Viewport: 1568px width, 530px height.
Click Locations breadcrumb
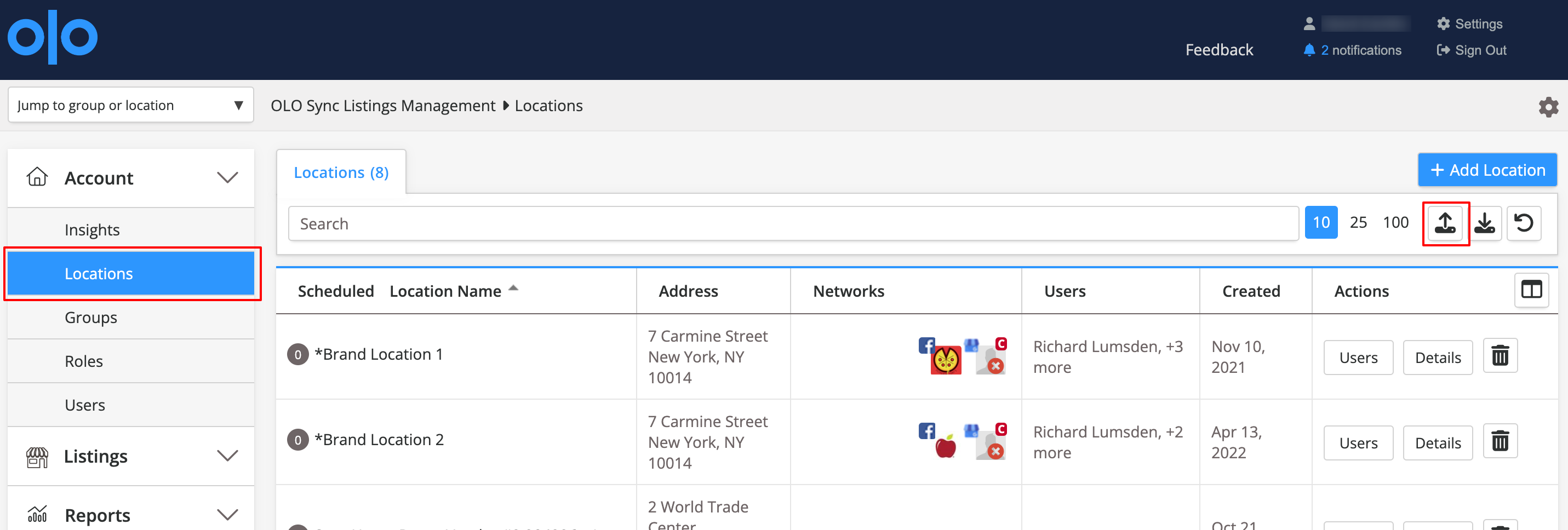tap(548, 106)
